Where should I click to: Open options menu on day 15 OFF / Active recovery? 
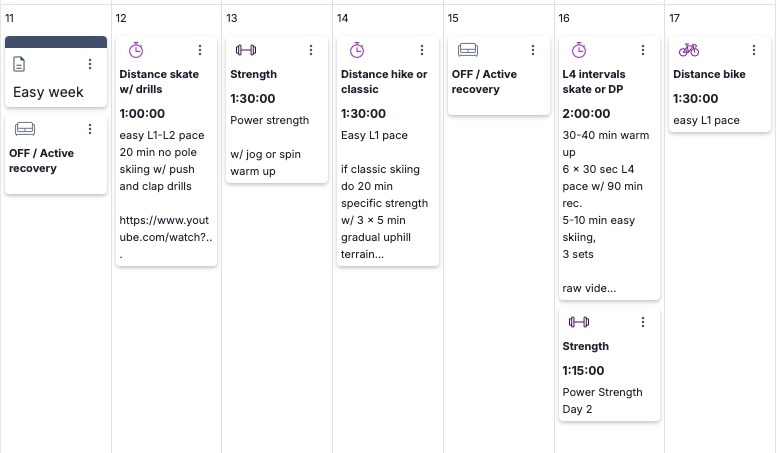coord(533,50)
